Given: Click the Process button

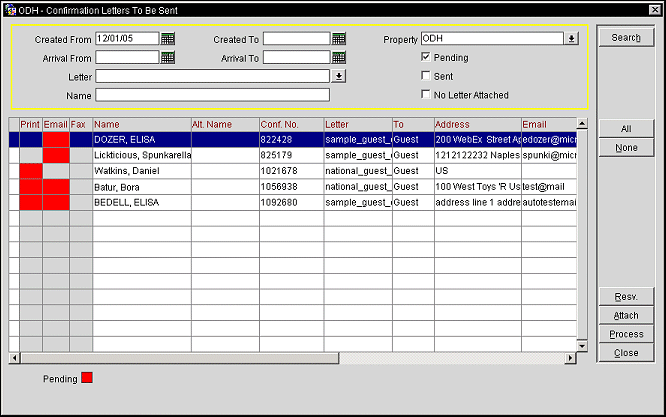Looking at the screenshot, I should [626, 334].
